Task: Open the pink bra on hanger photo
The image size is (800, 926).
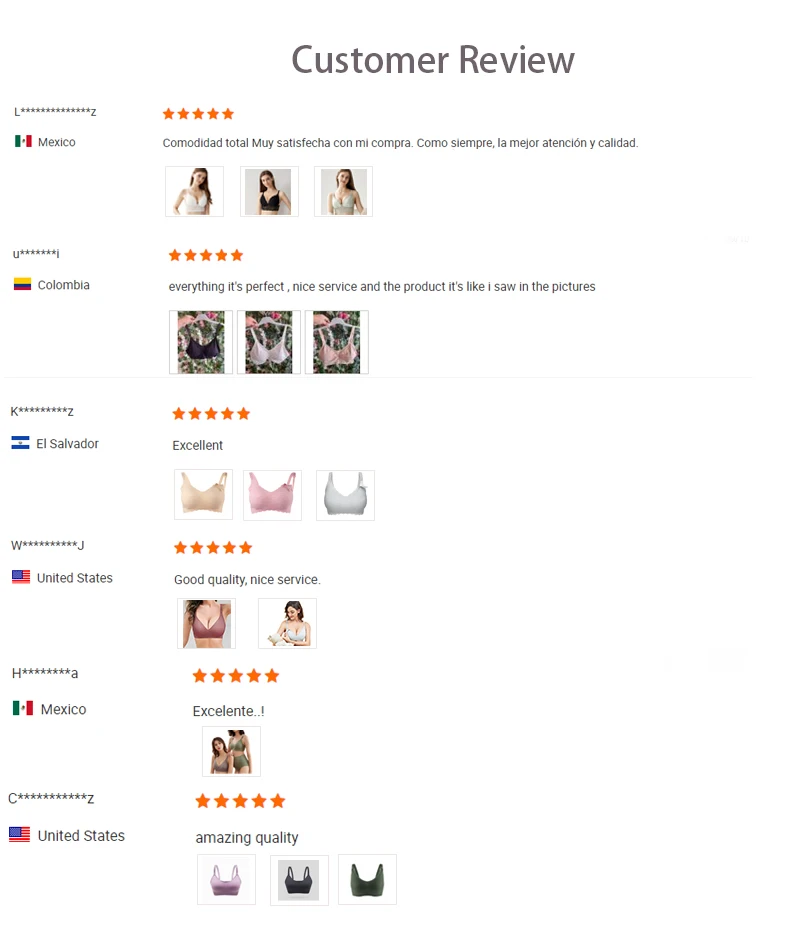Action: point(337,342)
